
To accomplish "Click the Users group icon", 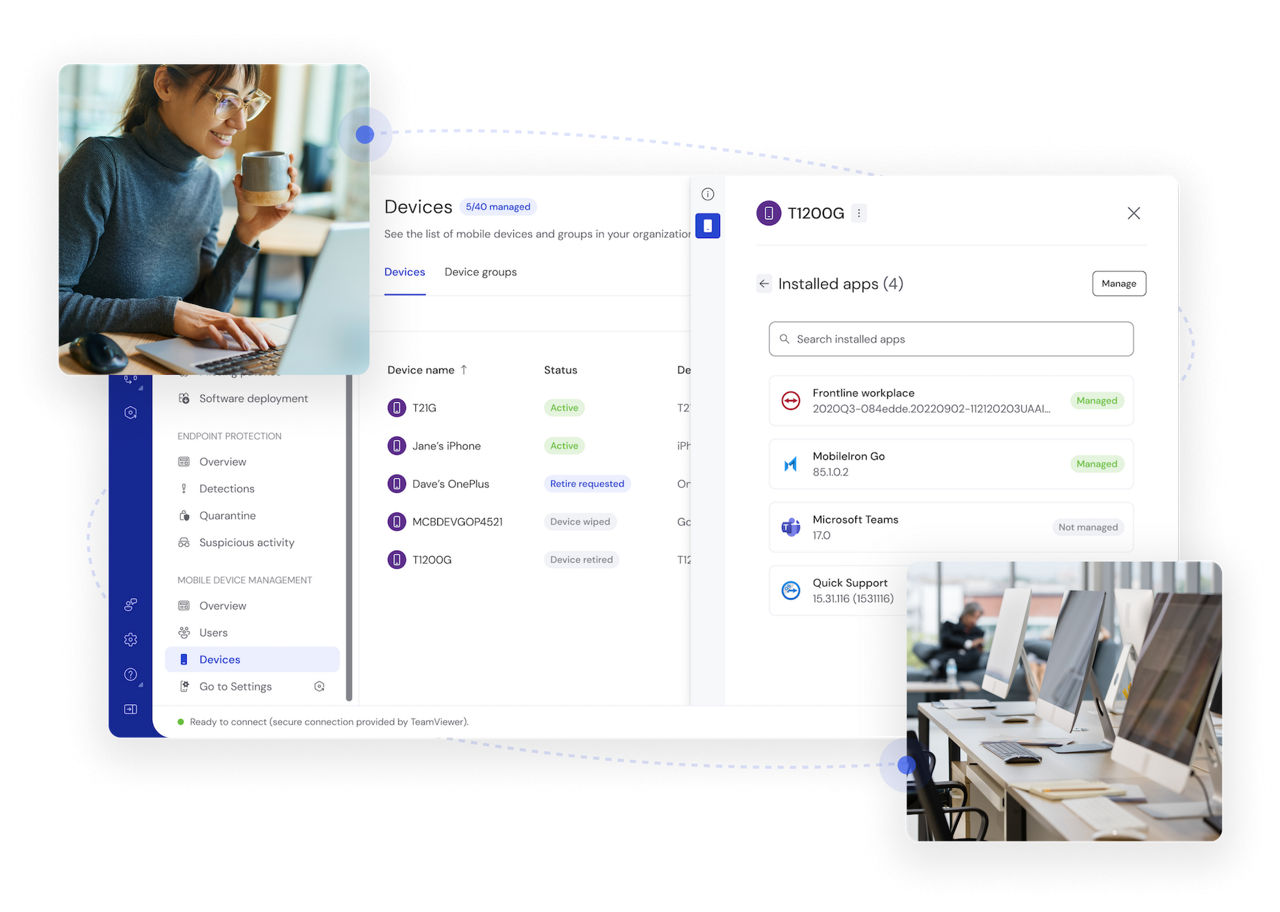I will 184,633.
